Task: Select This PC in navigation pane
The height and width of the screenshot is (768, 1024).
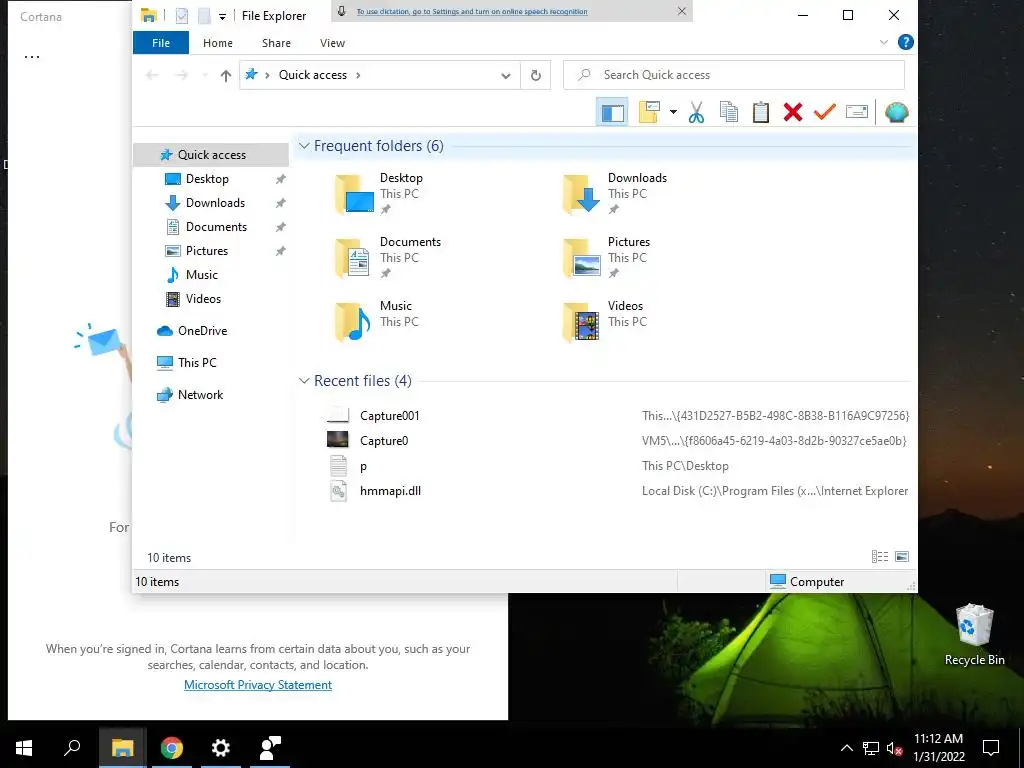Action: coord(197,363)
